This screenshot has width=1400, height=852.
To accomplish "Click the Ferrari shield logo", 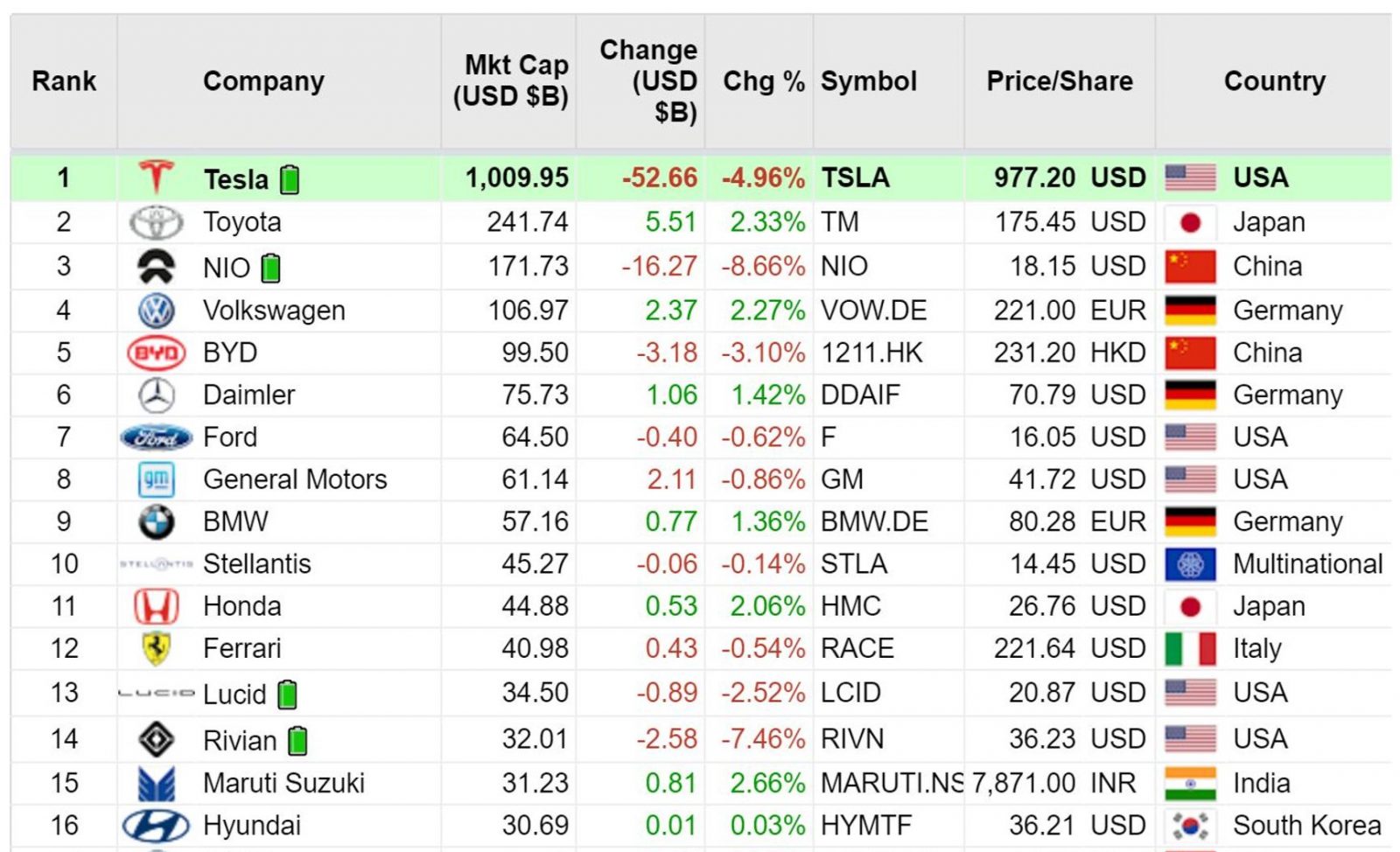I will click(x=156, y=648).
